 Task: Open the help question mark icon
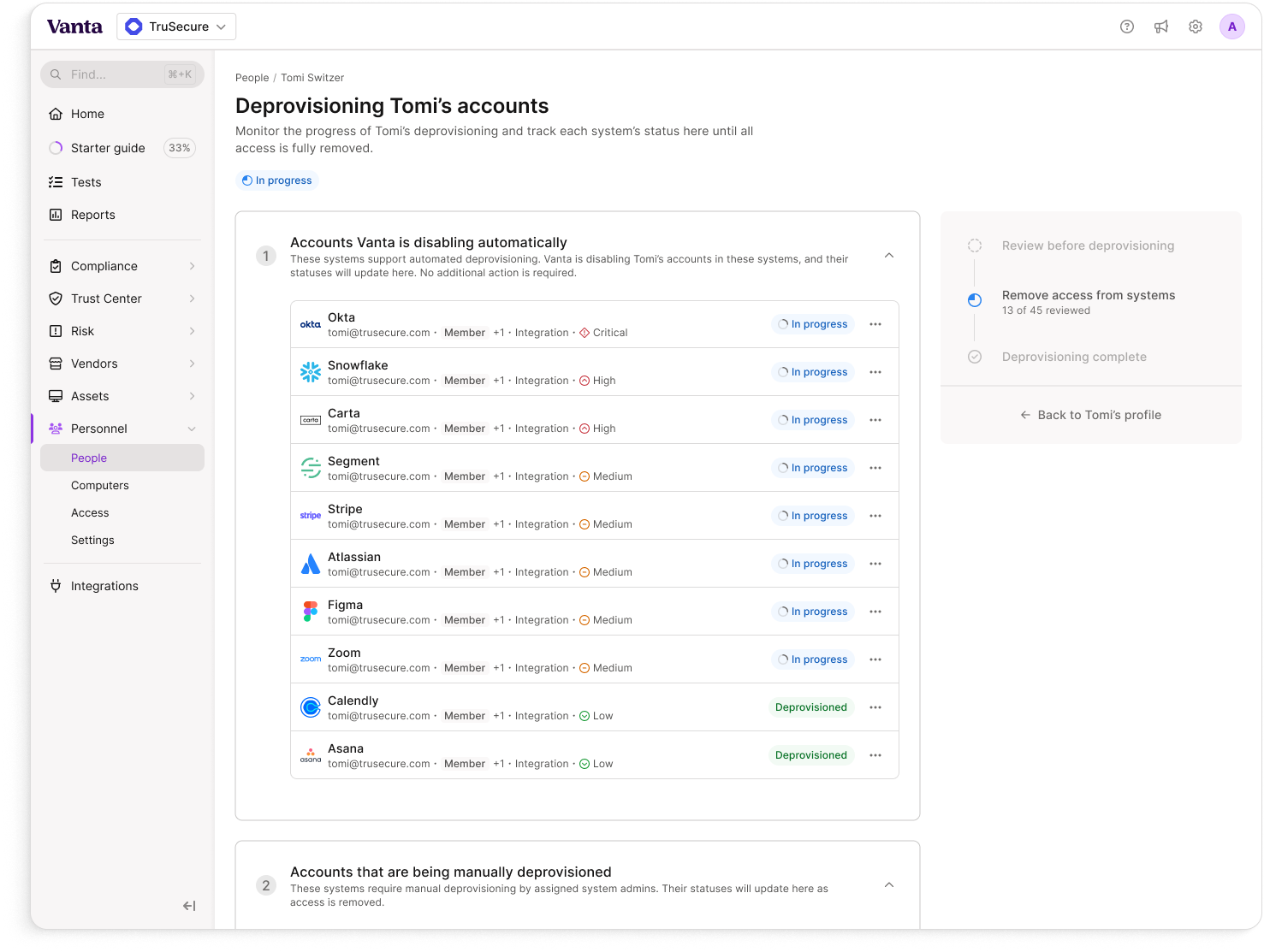[x=1127, y=27]
